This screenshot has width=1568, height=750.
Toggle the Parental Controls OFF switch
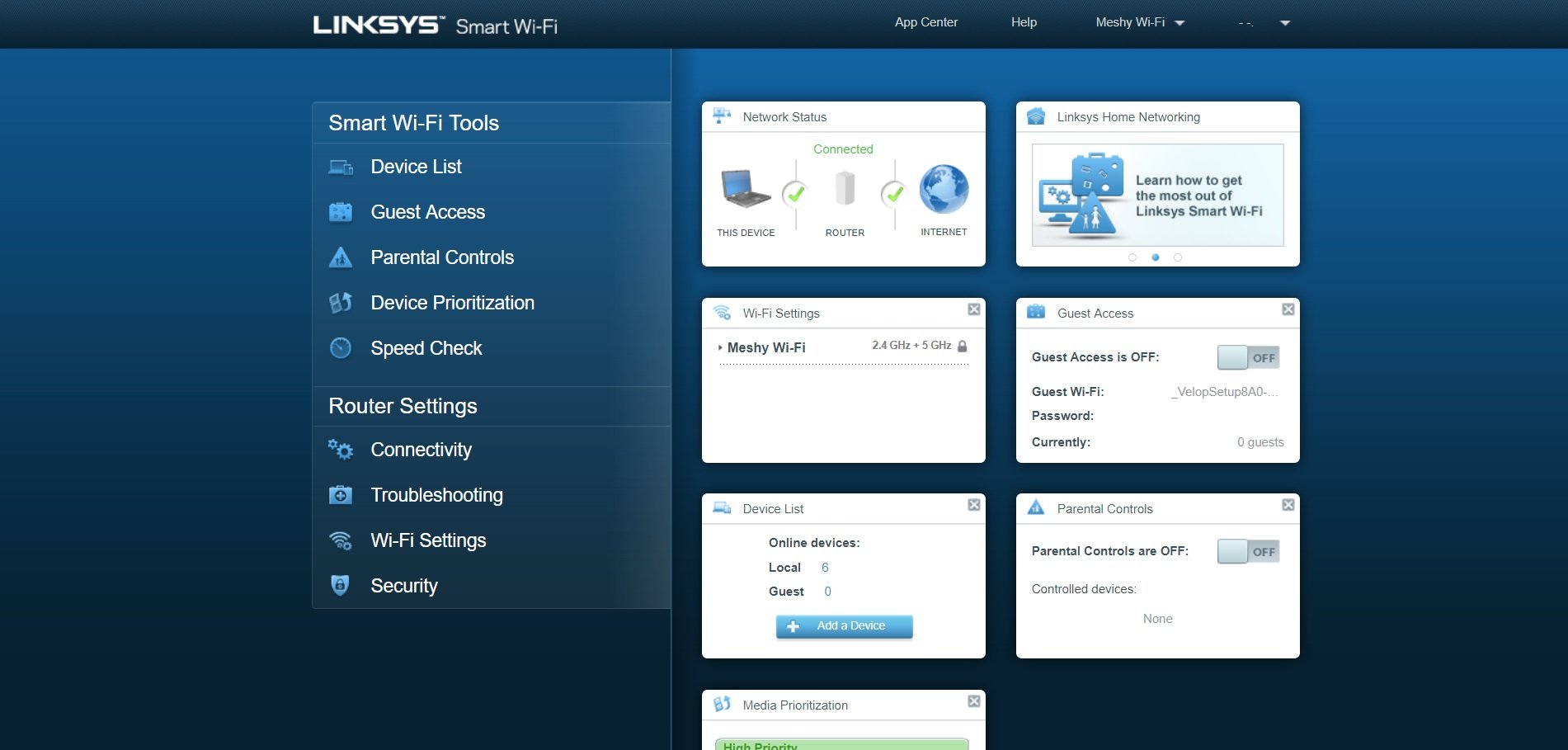pyautogui.click(x=1249, y=551)
